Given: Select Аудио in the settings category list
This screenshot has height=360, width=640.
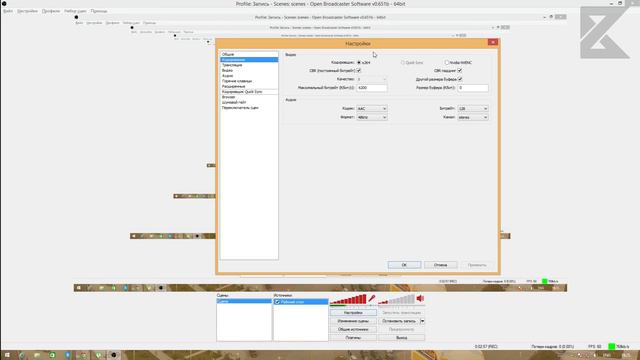Looking at the screenshot, I should click(249, 76).
